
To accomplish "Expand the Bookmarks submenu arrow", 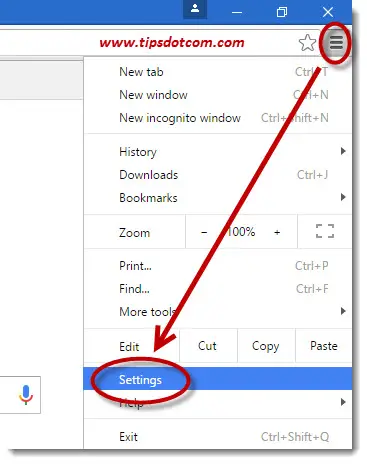I will click(x=343, y=197).
